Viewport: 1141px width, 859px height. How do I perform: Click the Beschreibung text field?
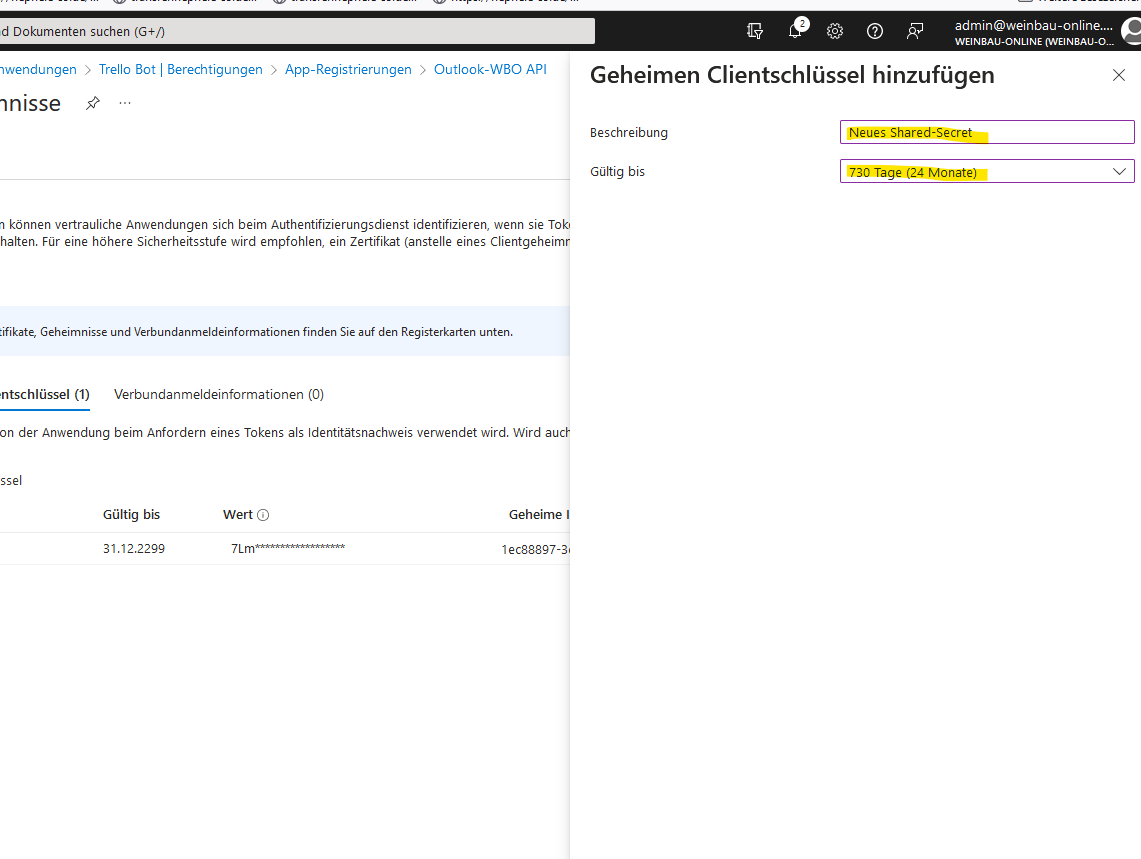click(x=987, y=132)
